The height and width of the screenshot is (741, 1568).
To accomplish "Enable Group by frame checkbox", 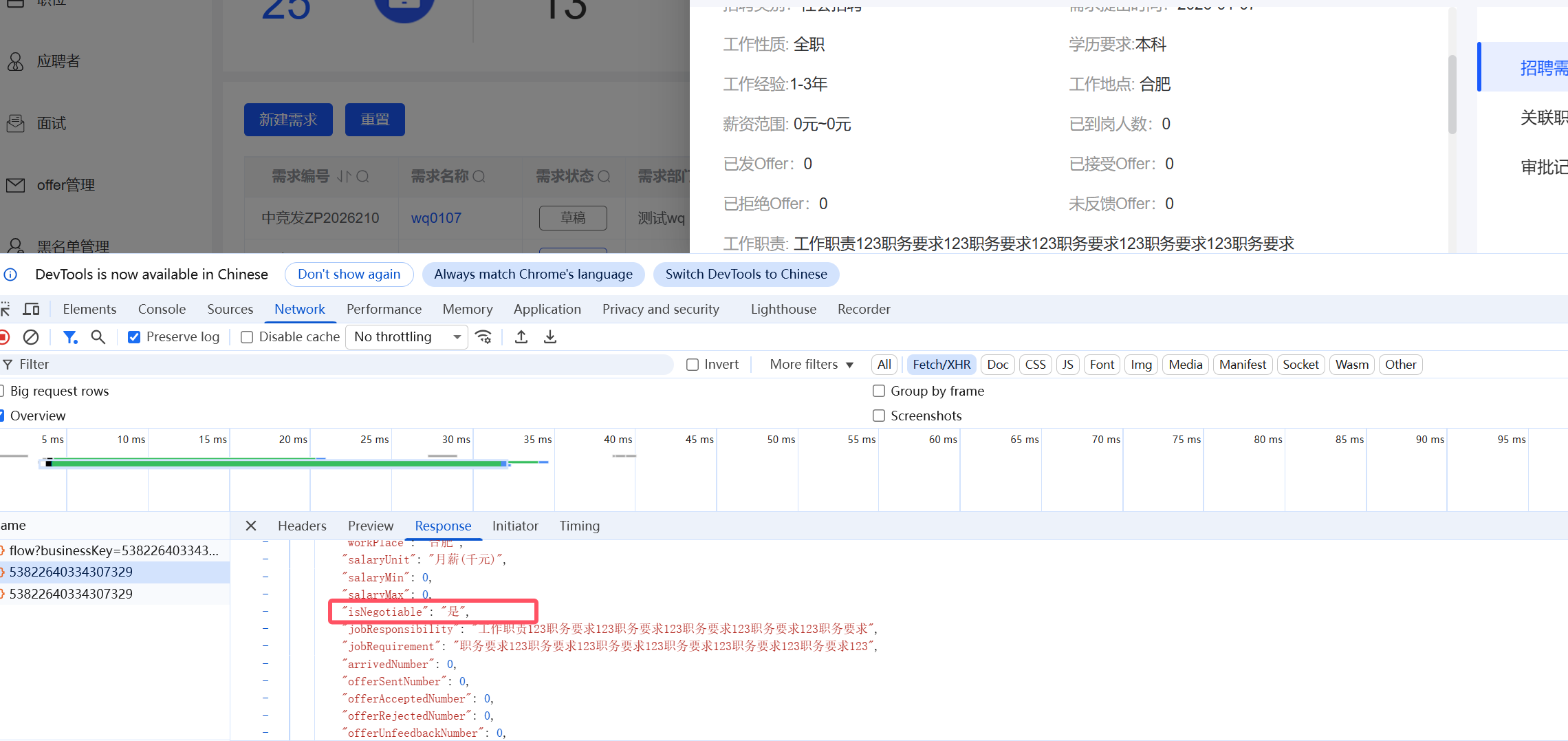I will 879,391.
